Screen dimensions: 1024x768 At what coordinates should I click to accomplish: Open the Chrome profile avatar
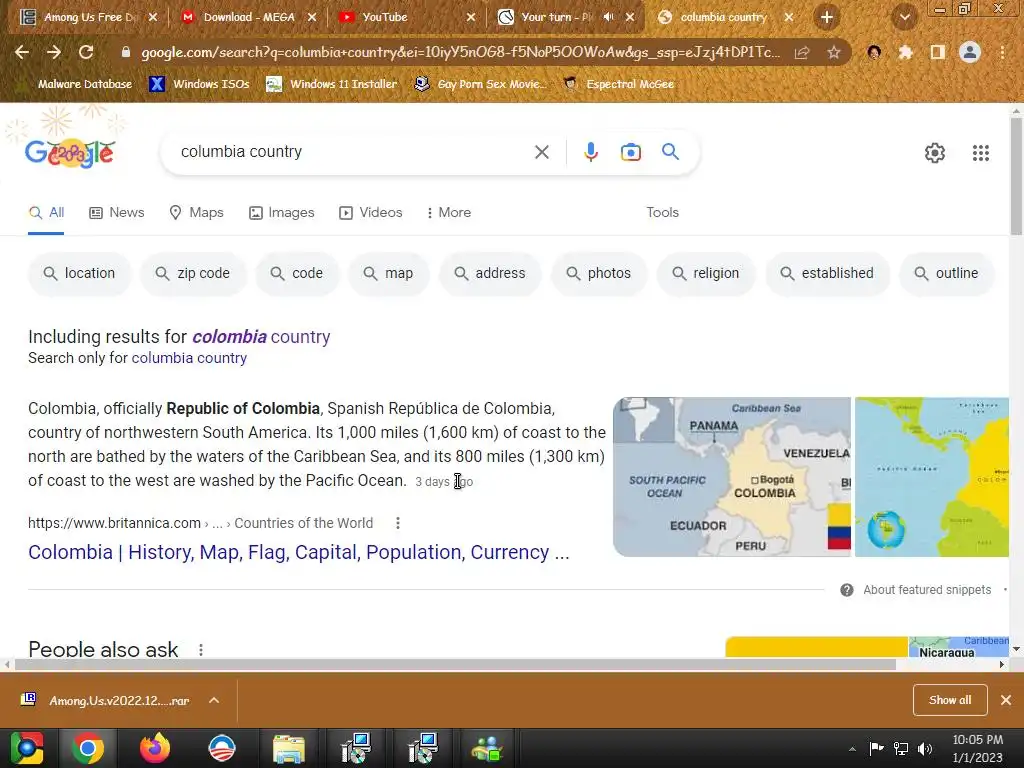point(970,52)
